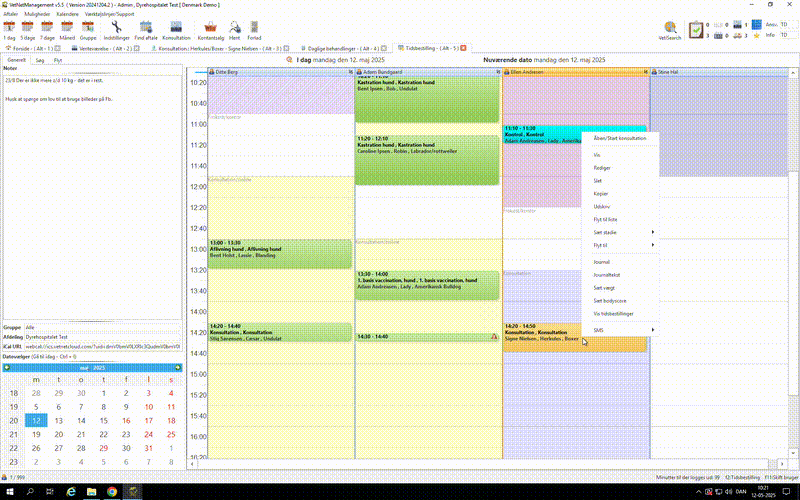800x500 pixels.
Task: Choose Journaltekst in the context menu
Action: tap(620, 275)
